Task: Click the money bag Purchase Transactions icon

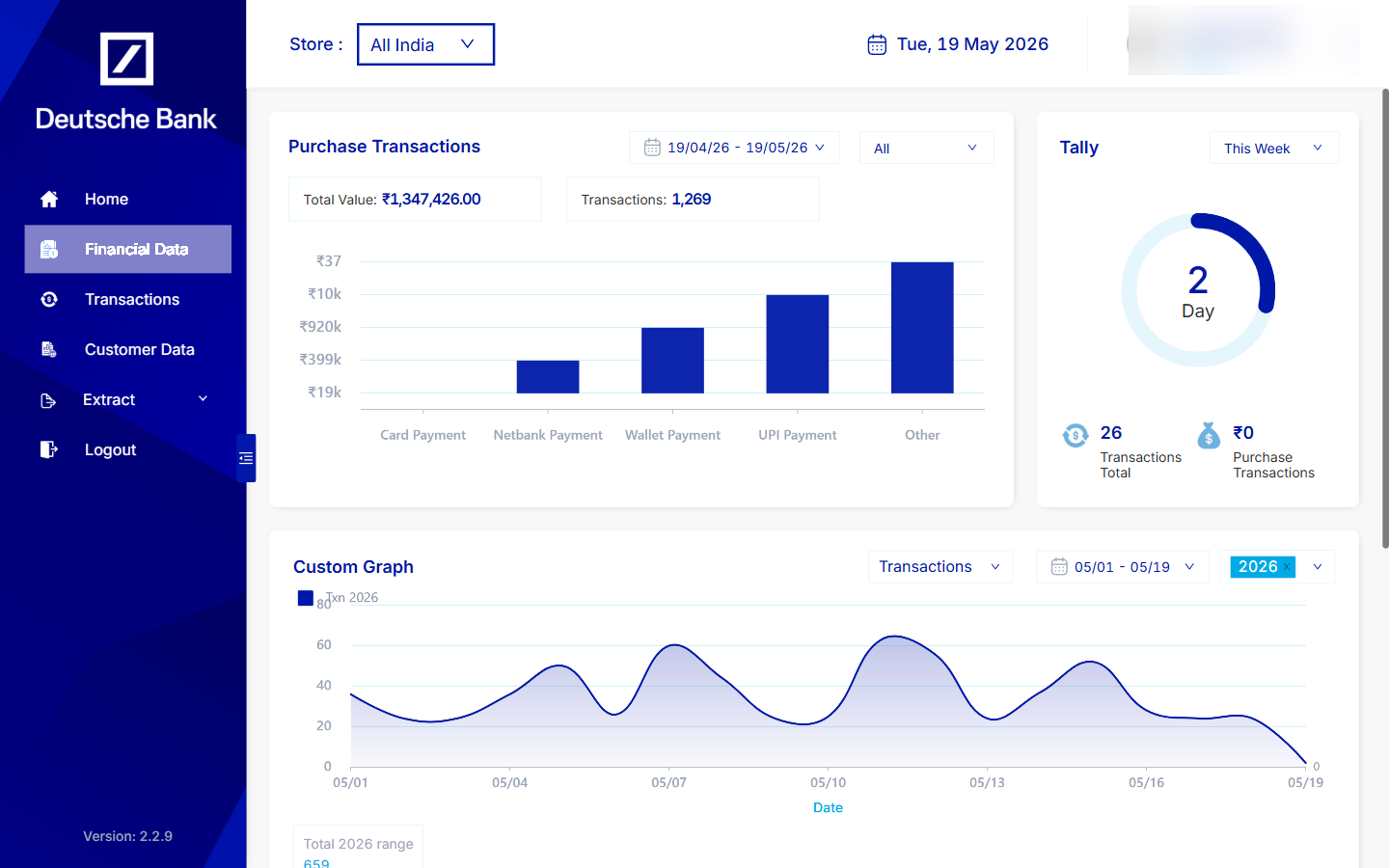Action: [x=1209, y=436]
